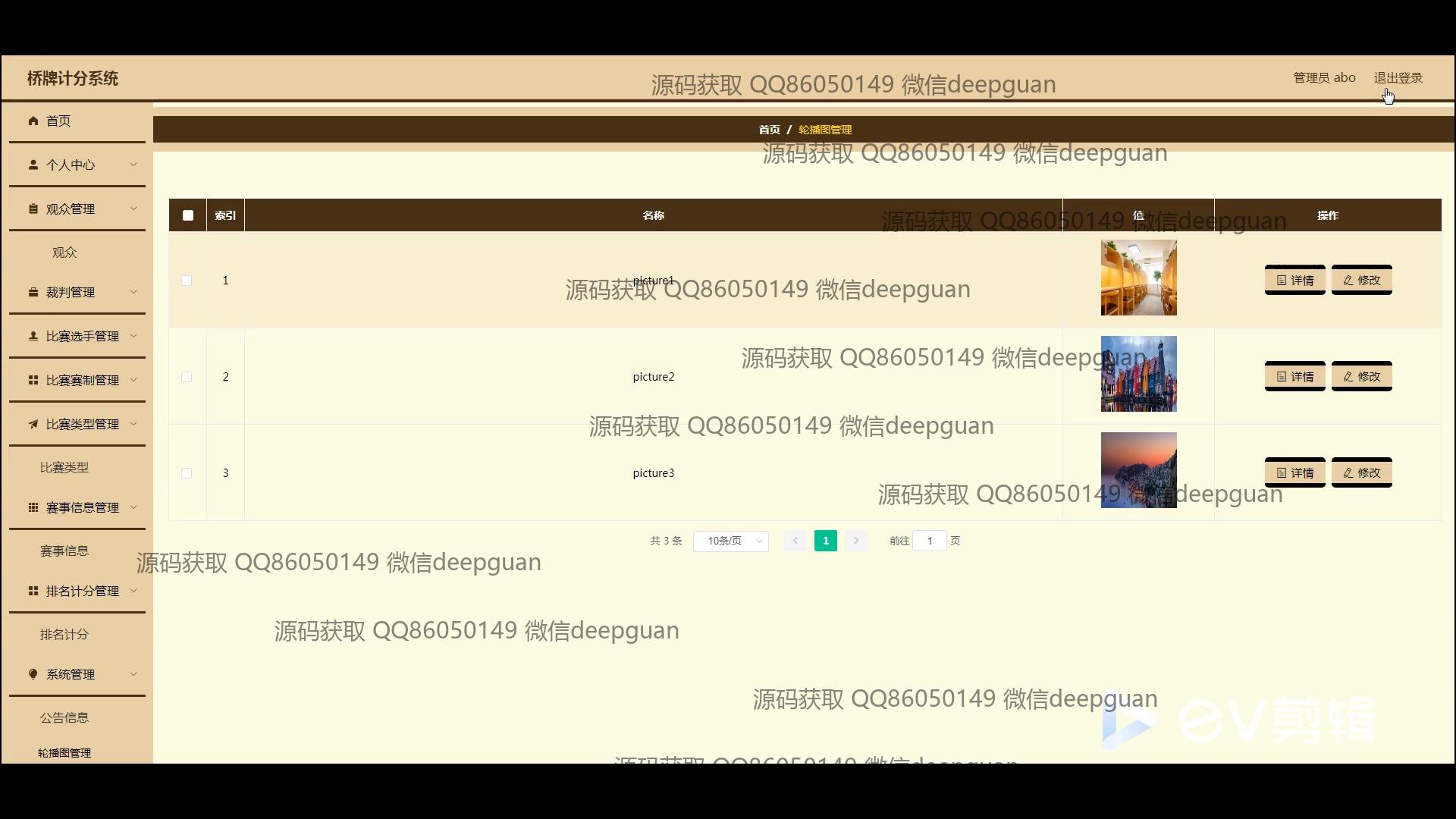Expand the 比赛选手管理 menu chevron
This screenshot has height=819, width=1456.
pyautogui.click(x=133, y=336)
